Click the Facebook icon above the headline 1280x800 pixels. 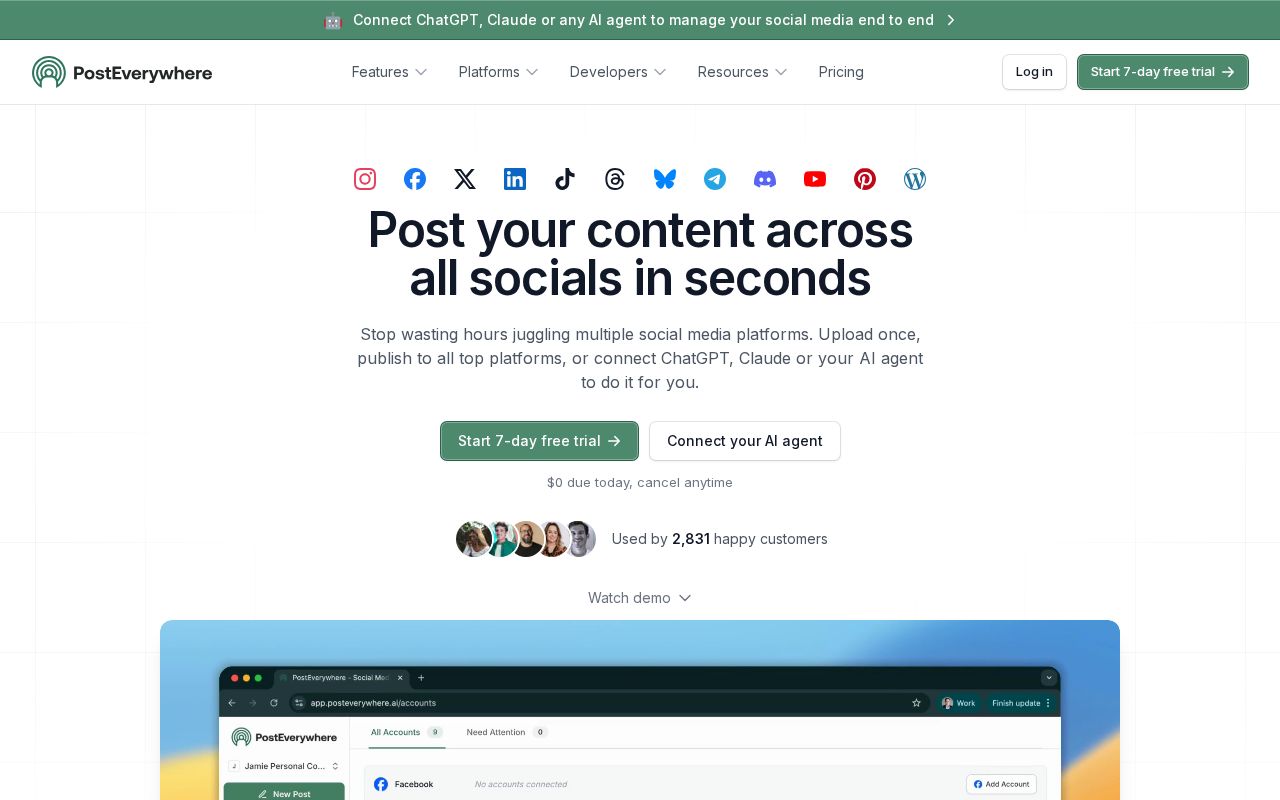tap(415, 179)
